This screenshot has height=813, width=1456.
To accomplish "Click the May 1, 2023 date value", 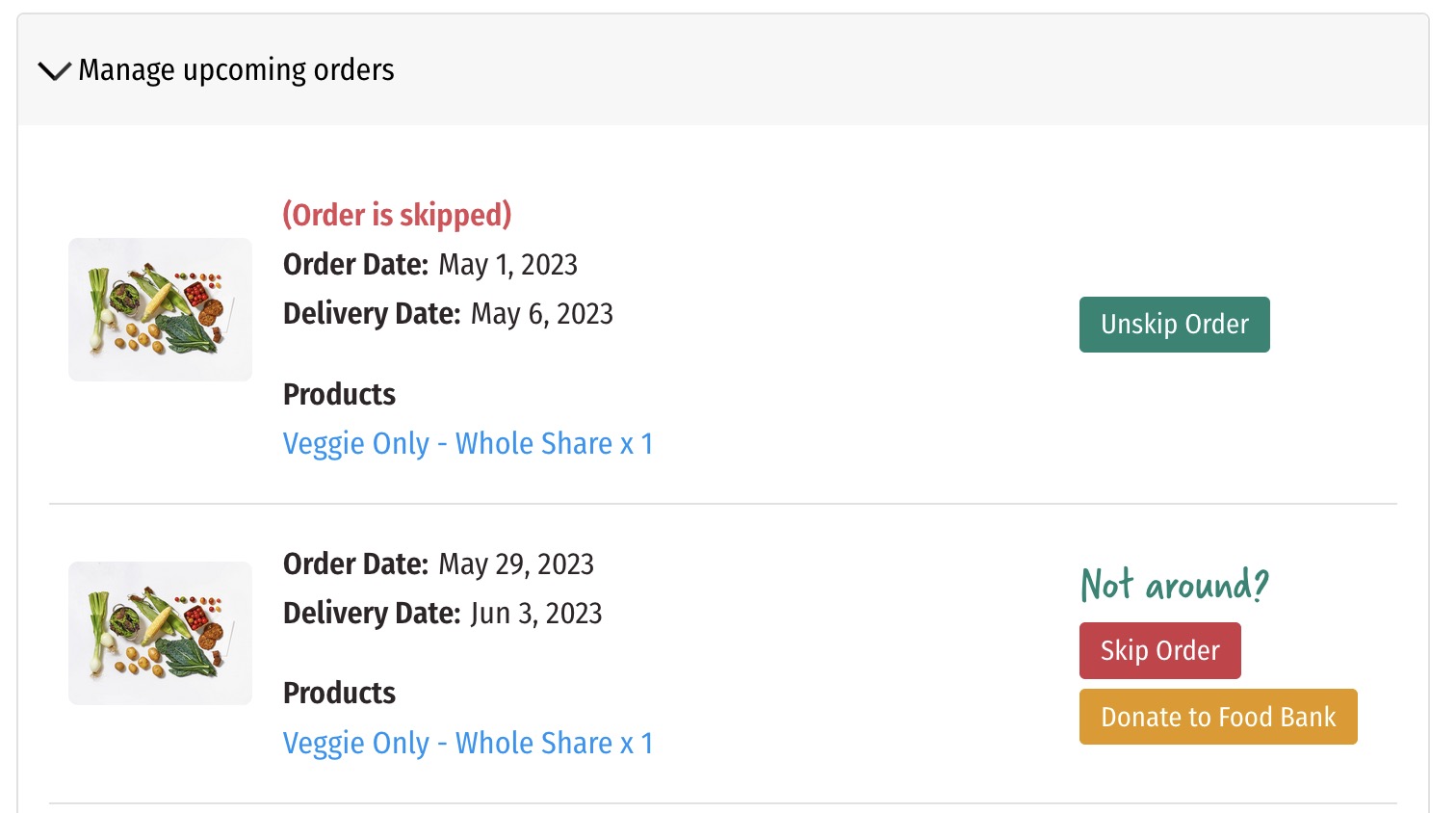I will 508,265.
